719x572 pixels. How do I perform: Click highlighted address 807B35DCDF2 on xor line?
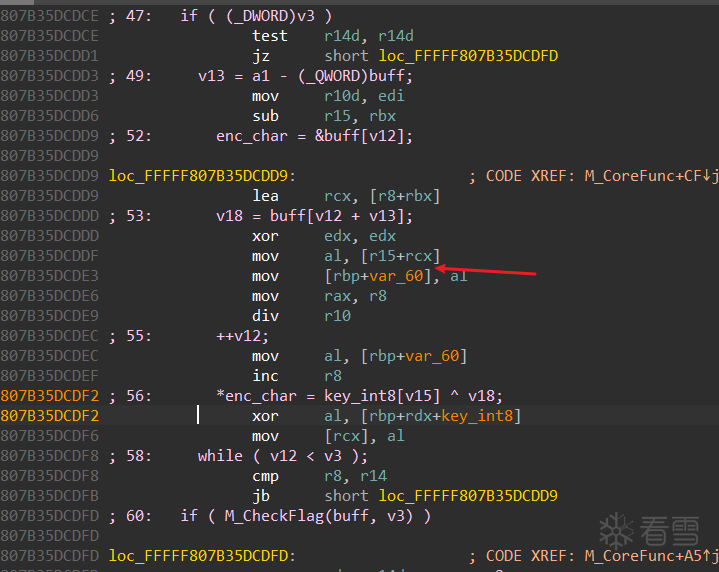pos(50,416)
